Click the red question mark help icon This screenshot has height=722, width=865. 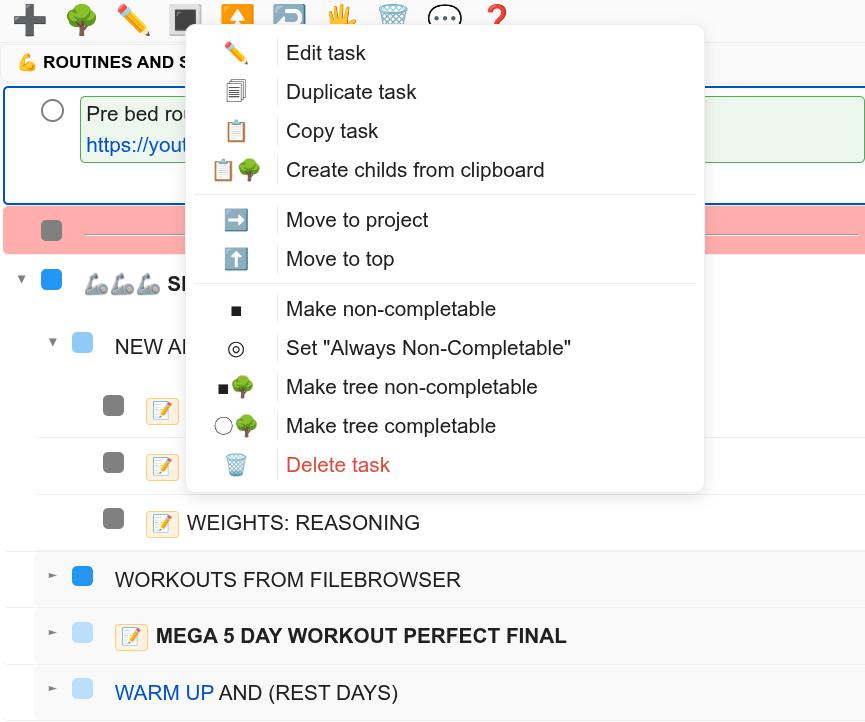tap(496, 15)
